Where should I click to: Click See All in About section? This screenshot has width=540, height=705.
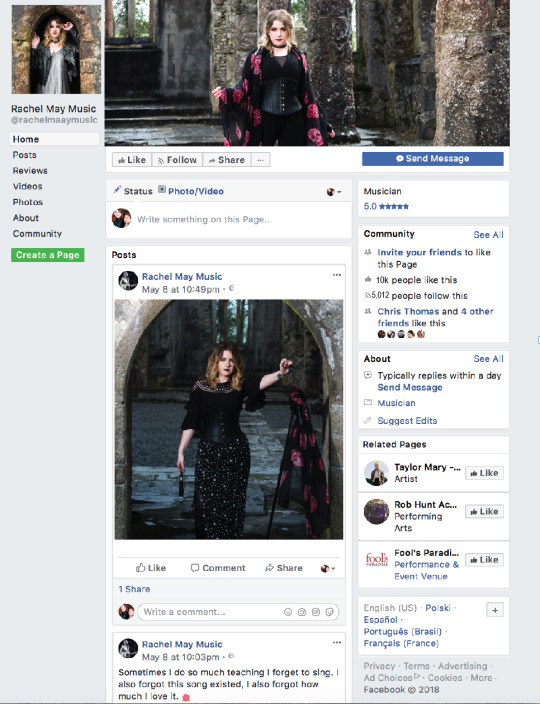click(x=488, y=359)
